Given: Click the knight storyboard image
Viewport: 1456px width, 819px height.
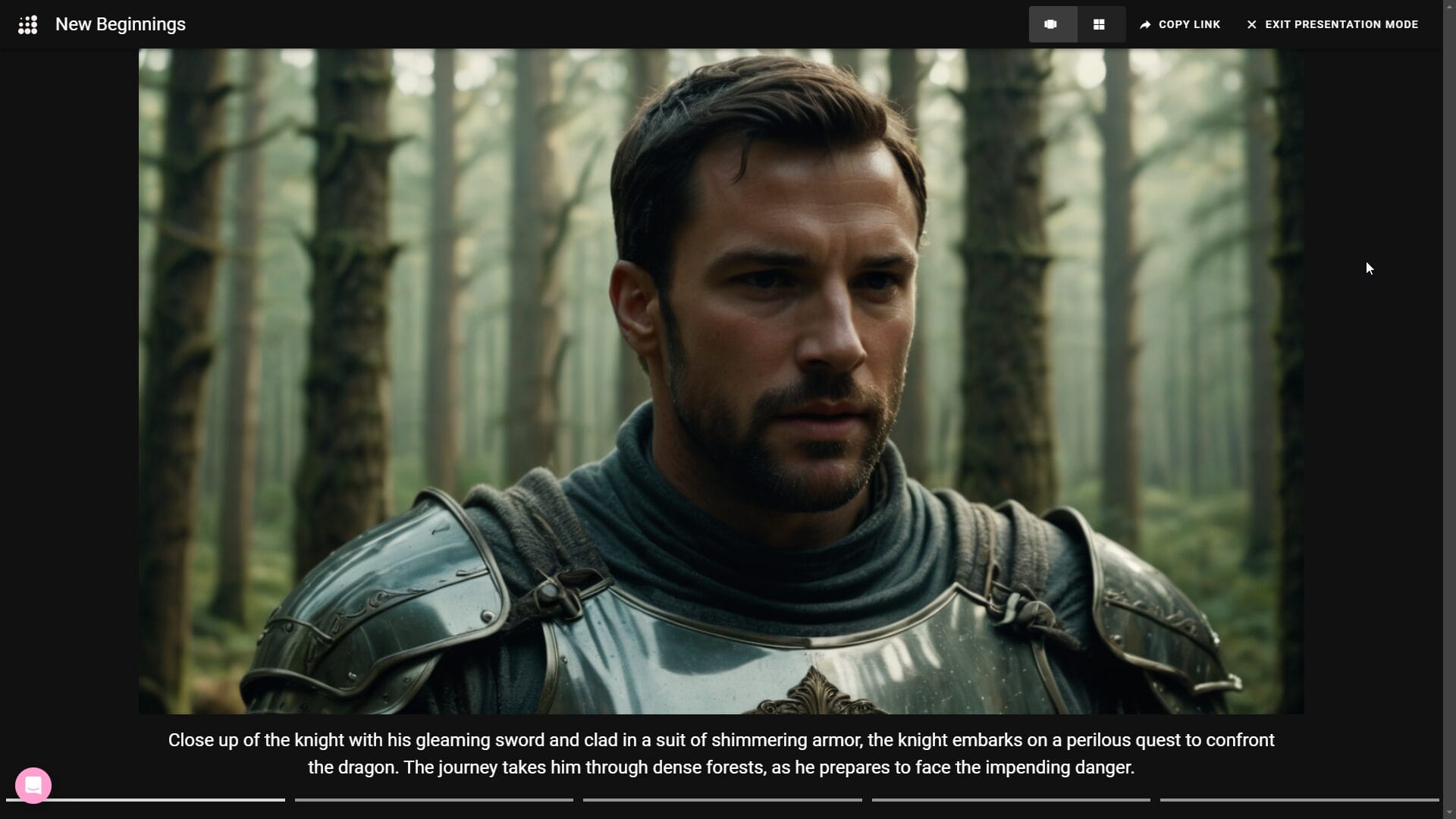Looking at the screenshot, I should coord(720,381).
